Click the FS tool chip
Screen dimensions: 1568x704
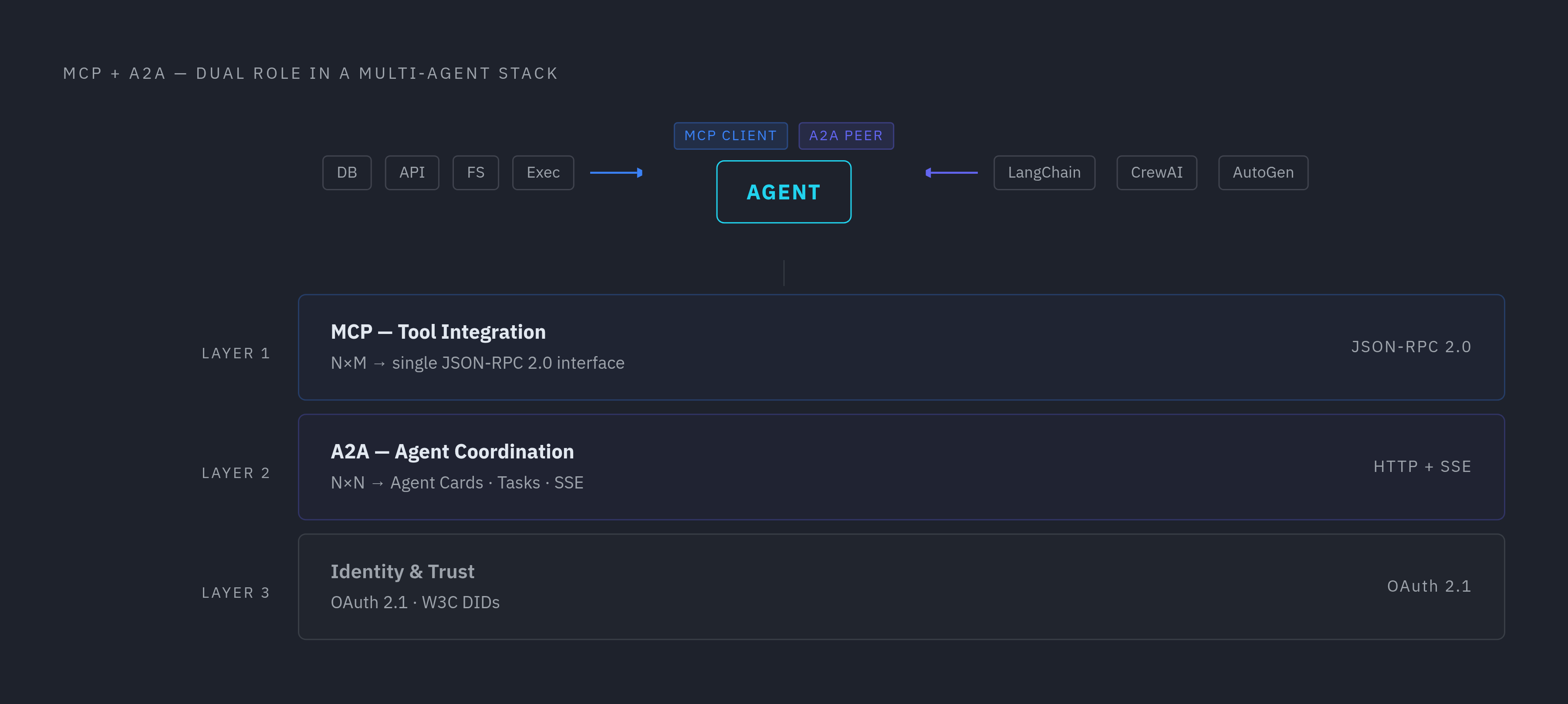tap(475, 173)
